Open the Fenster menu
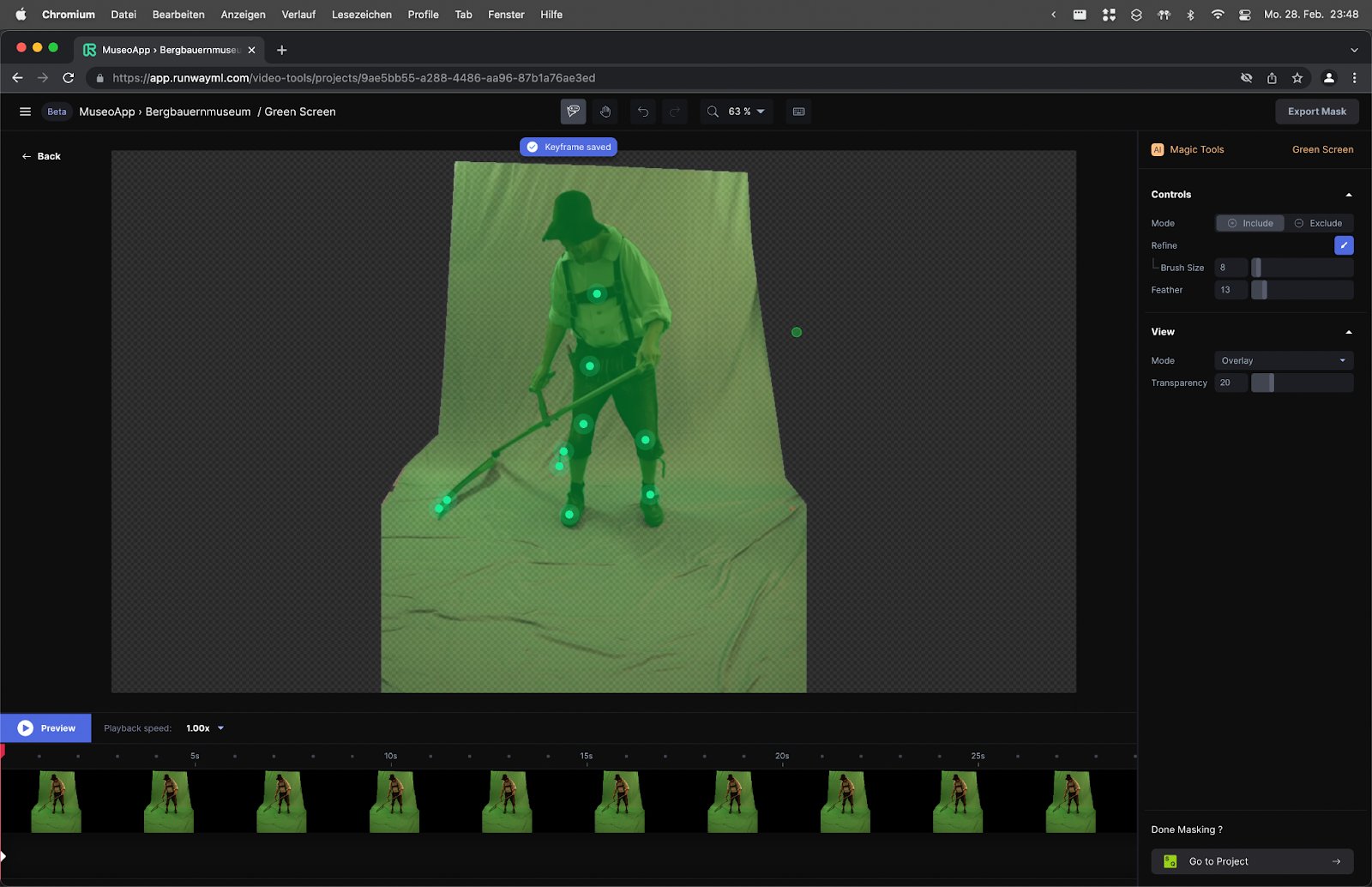The height and width of the screenshot is (887, 1372). [506, 15]
